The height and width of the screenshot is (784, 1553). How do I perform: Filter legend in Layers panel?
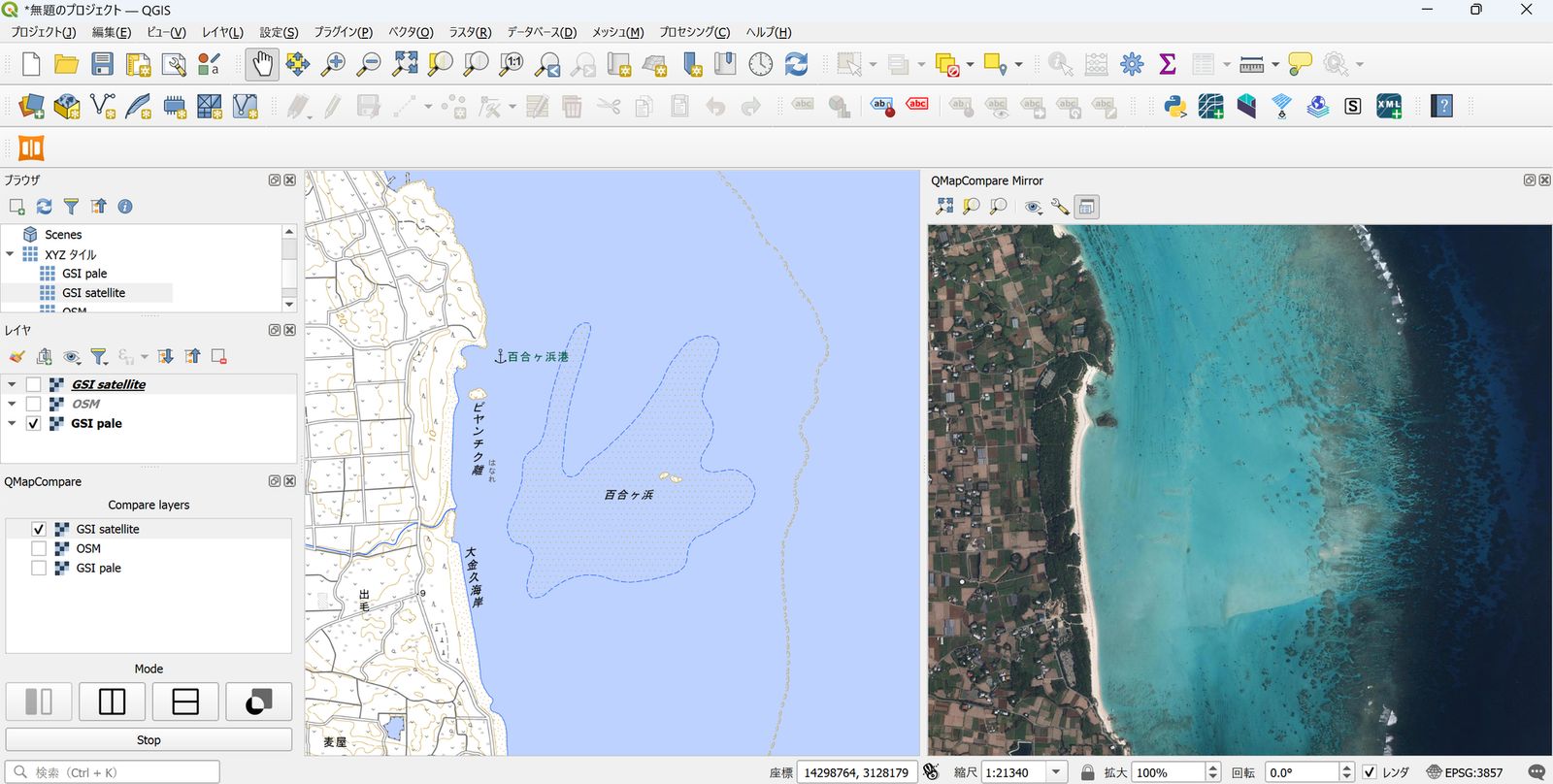pyautogui.click(x=99, y=357)
